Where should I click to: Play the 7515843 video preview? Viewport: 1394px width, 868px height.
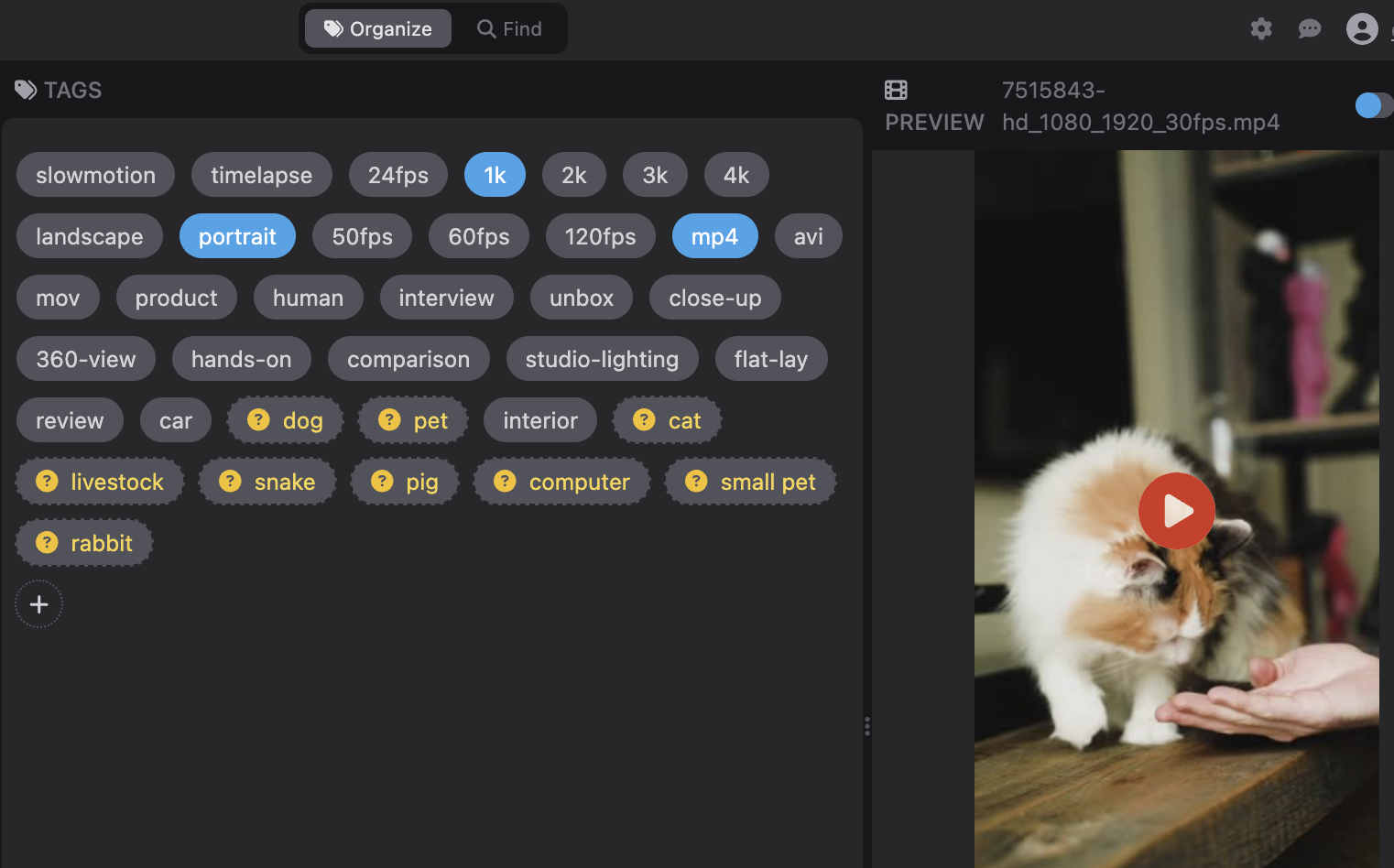coord(1177,511)
